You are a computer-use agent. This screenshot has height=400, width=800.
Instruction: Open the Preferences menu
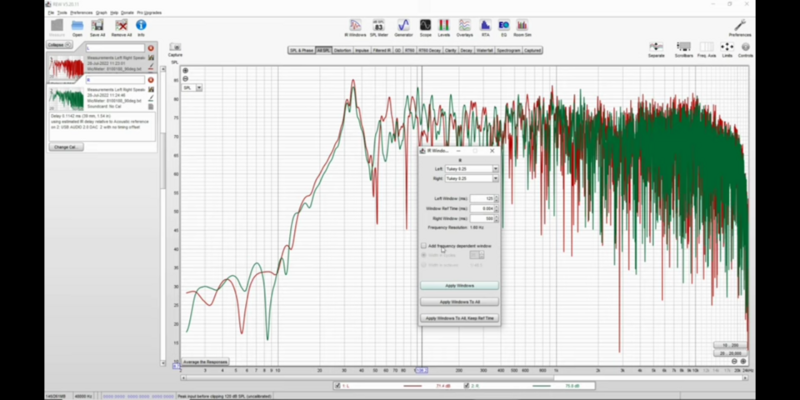pyautogui.click(x=739, y=26)
